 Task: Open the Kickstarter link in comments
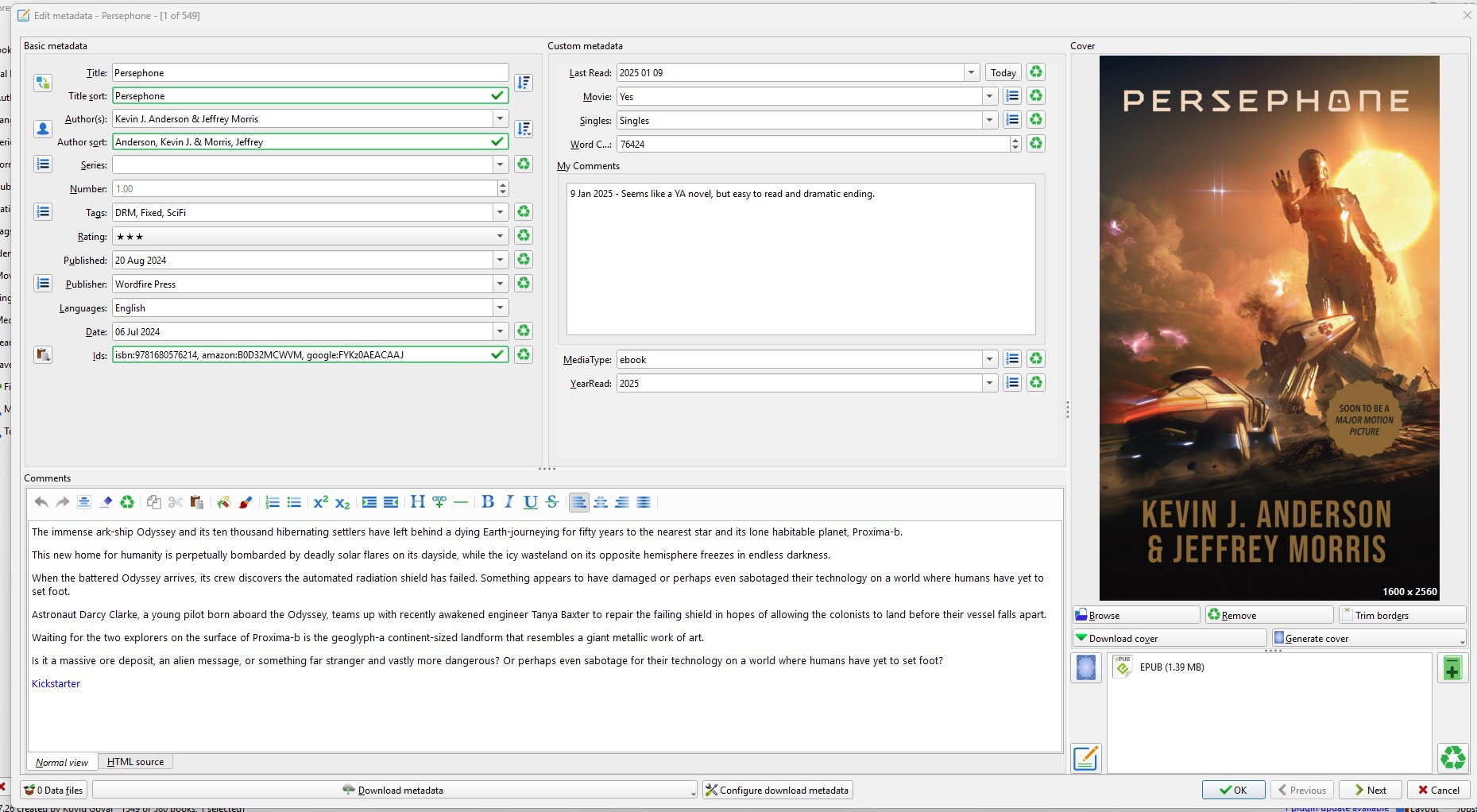(x=56, y=683)
